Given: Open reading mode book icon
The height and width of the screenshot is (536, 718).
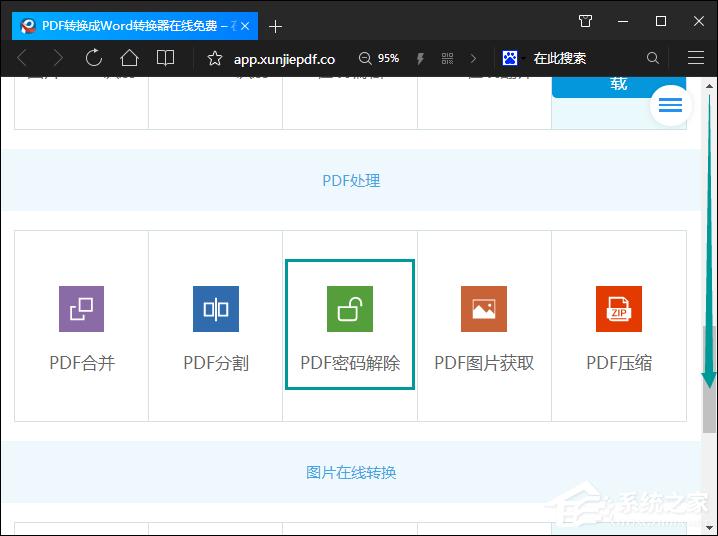Looking at the screenshot, I should pos(165,58).
